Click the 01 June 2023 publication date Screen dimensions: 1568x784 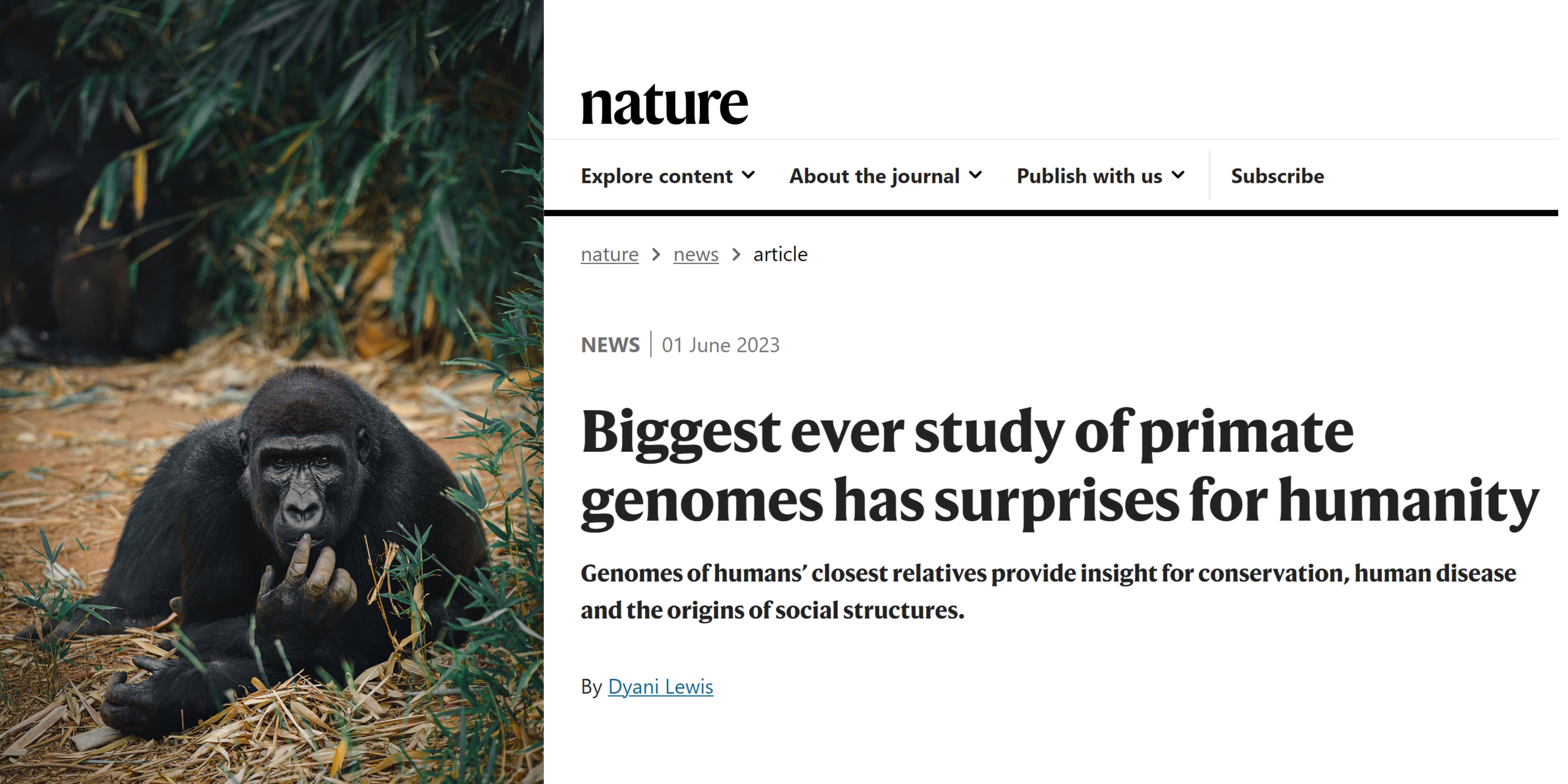pyautogui.click(x=721, y=345)
